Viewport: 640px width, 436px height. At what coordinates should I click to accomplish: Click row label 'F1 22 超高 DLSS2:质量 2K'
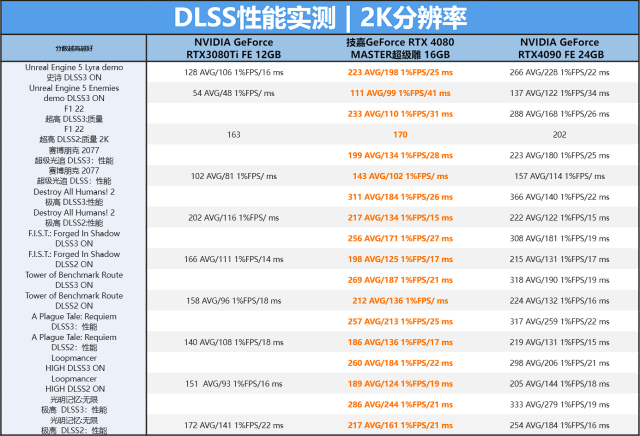coord(74,134)
